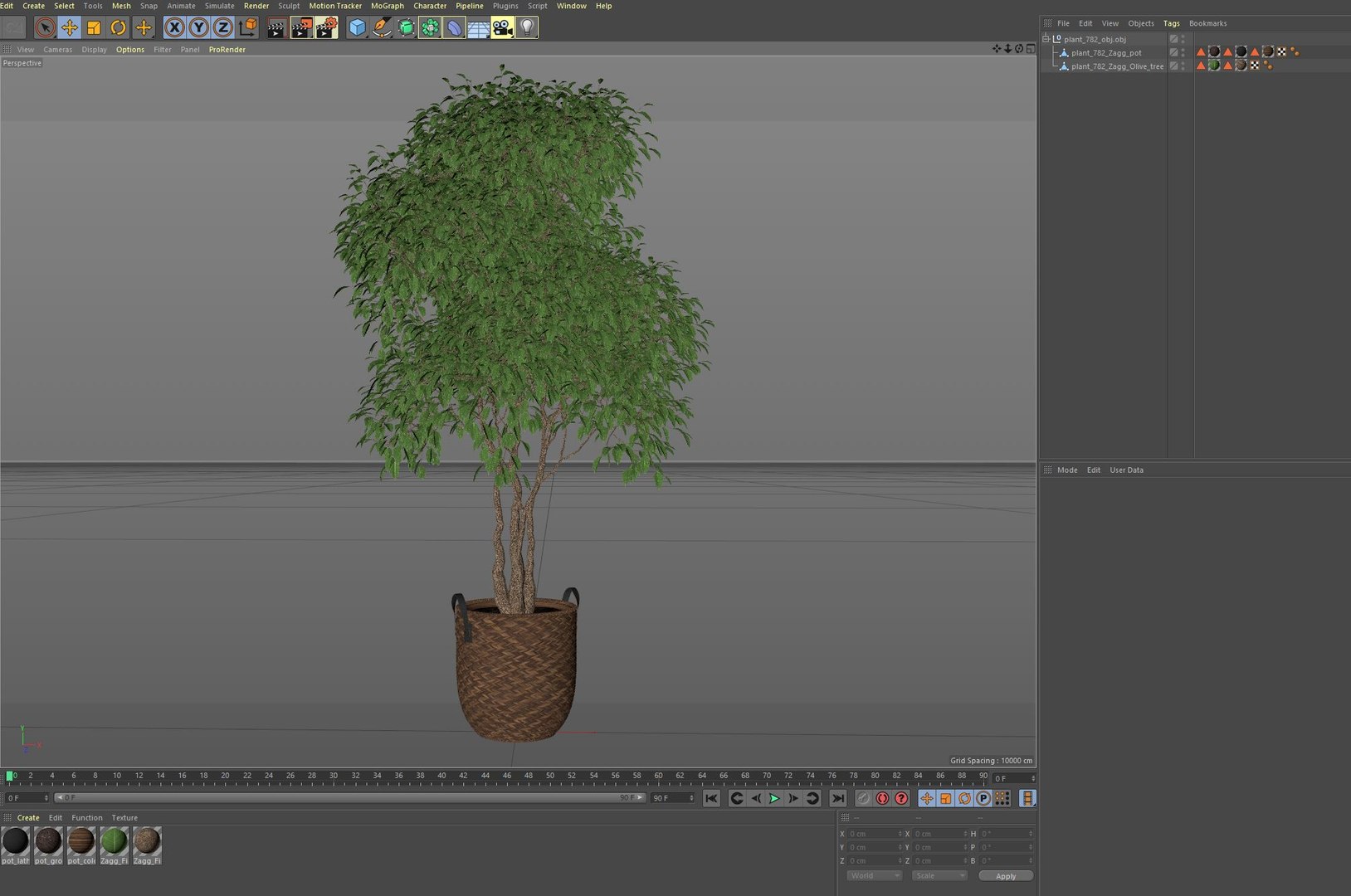Add a Floor environment object
Screen dimensions: 1351x896
[x=478, y=28]
